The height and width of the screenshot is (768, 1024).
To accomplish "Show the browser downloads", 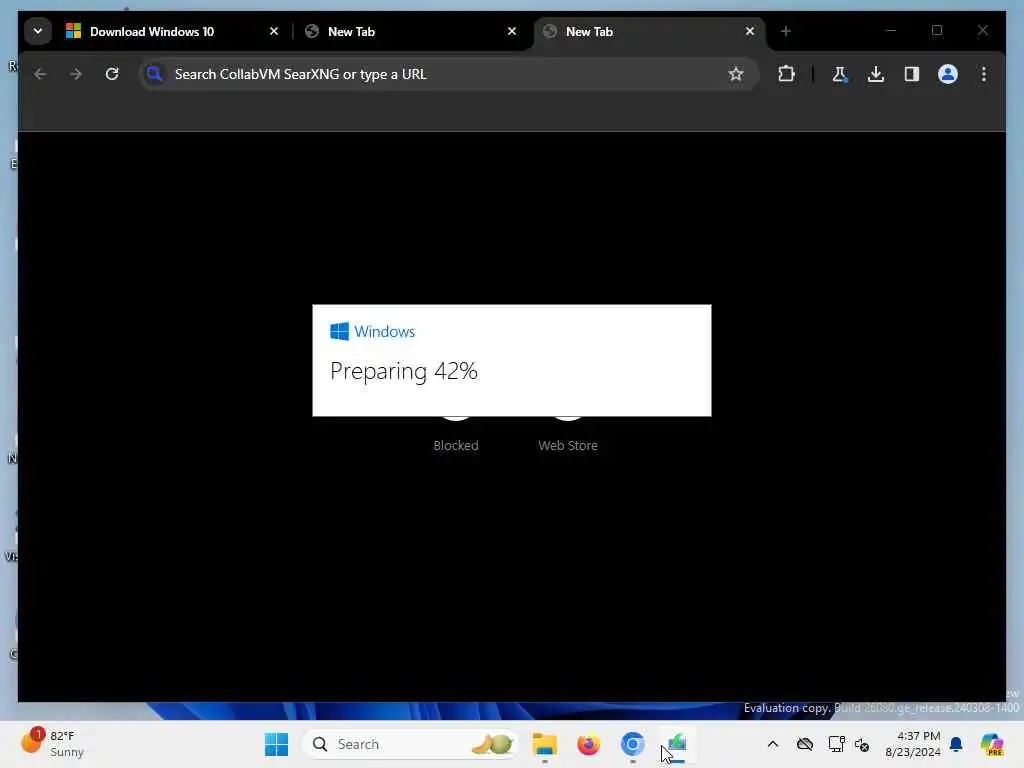I will tap(876, 74).
